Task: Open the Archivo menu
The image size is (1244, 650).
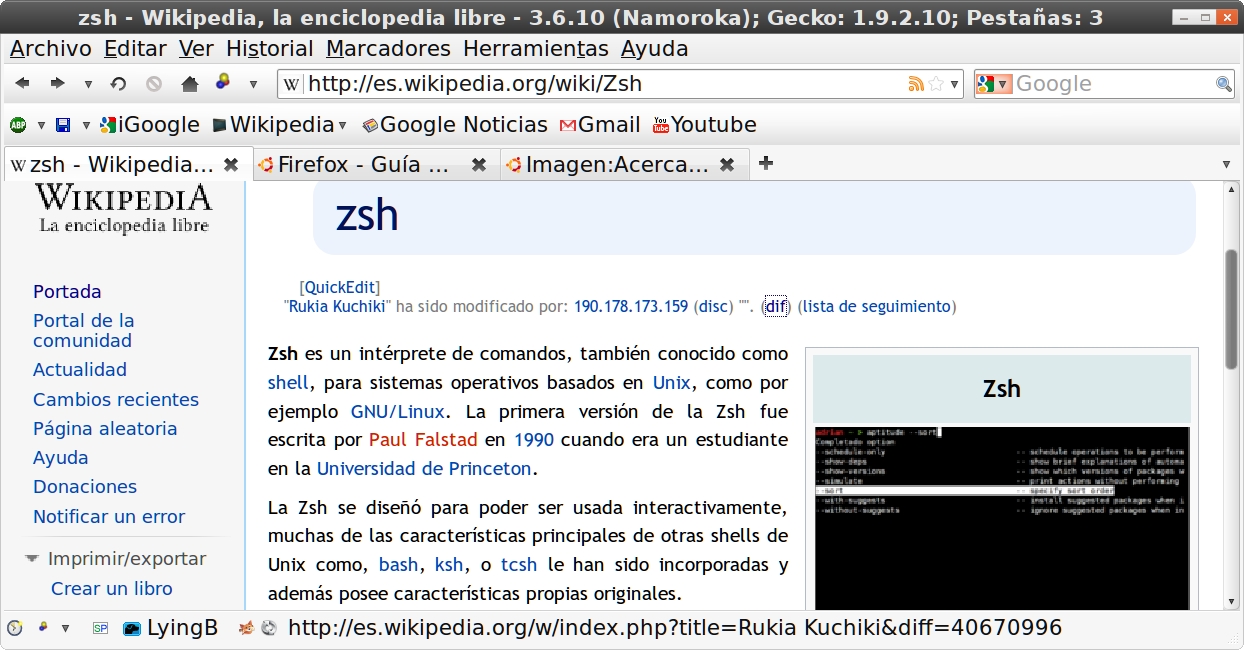Action: click(x=51, y=48)
